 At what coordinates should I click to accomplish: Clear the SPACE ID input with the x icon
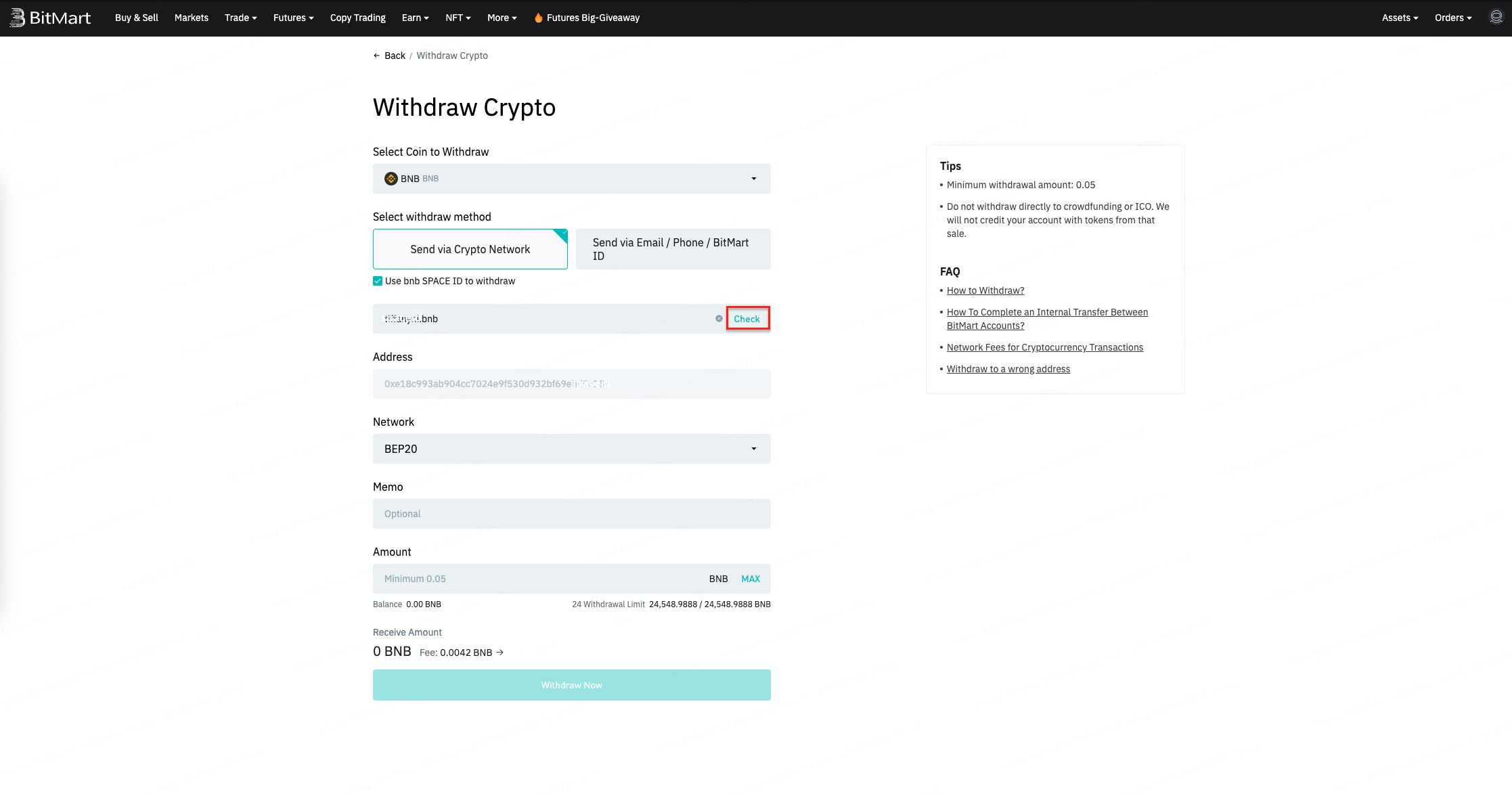[x=719, y=319]
